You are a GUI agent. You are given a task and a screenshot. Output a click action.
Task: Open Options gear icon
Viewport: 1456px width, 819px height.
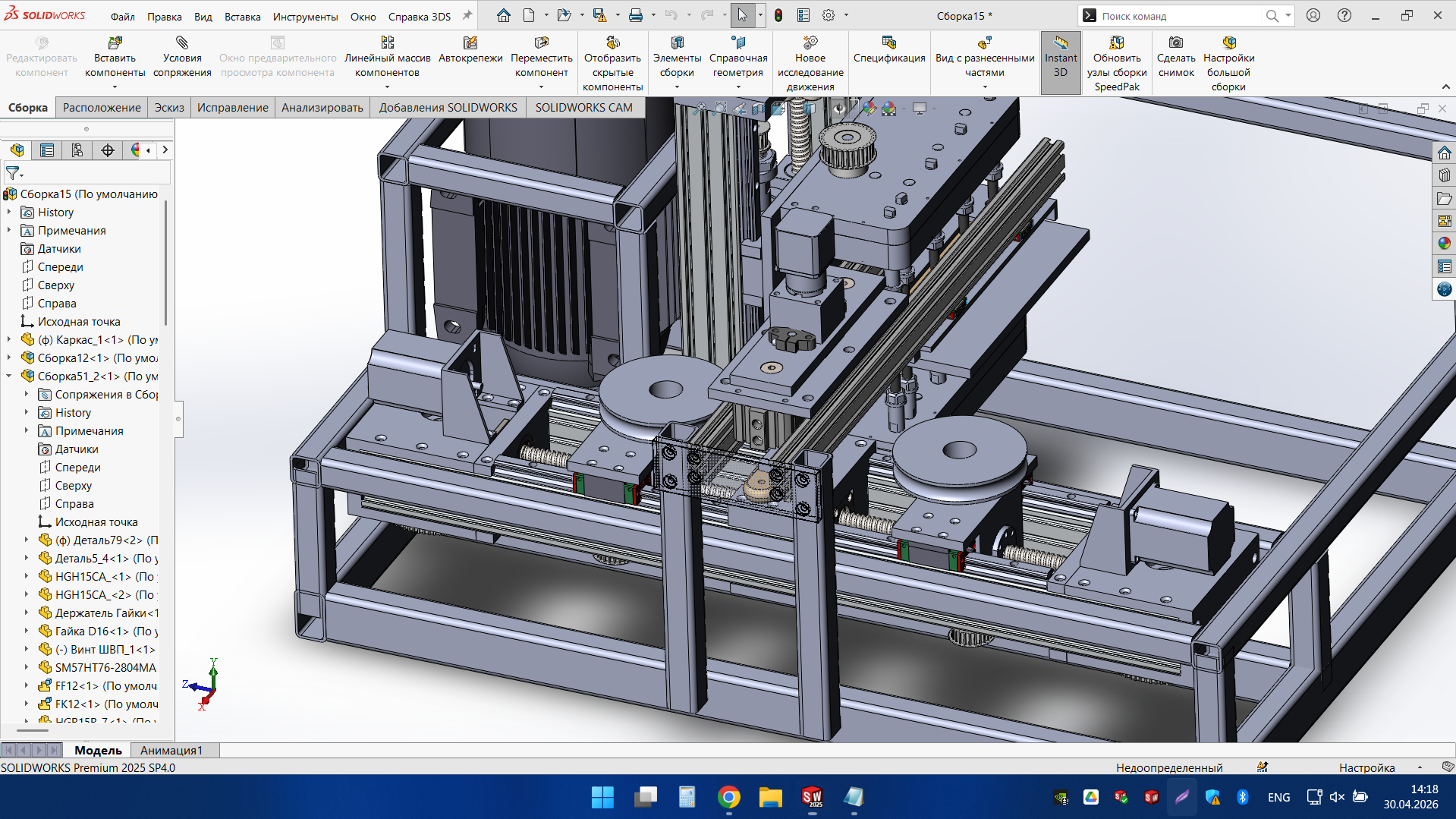coord(829,15)
